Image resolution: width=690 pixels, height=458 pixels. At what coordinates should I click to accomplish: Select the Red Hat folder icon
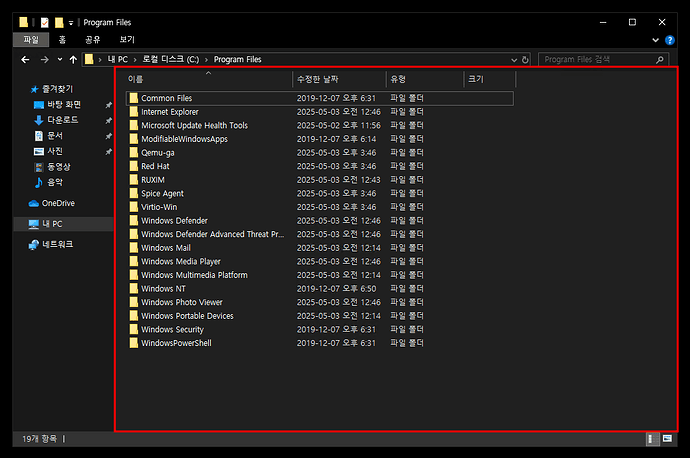(133, 166)
